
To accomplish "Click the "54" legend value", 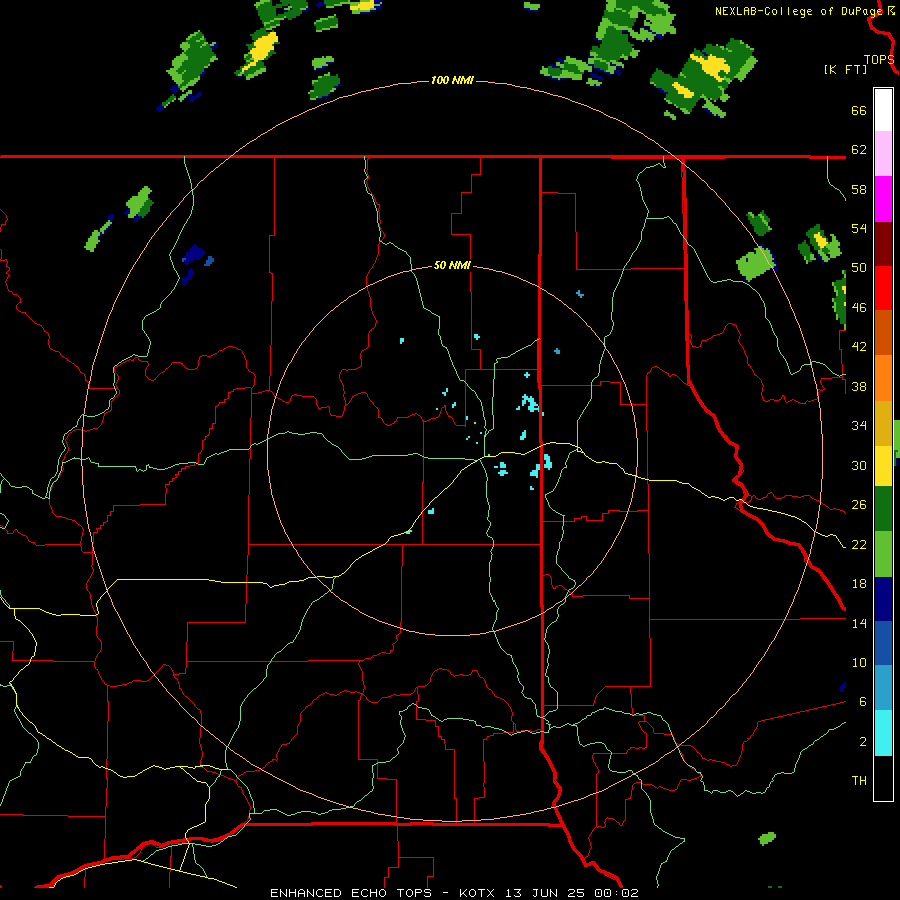I will coord(859,228).
